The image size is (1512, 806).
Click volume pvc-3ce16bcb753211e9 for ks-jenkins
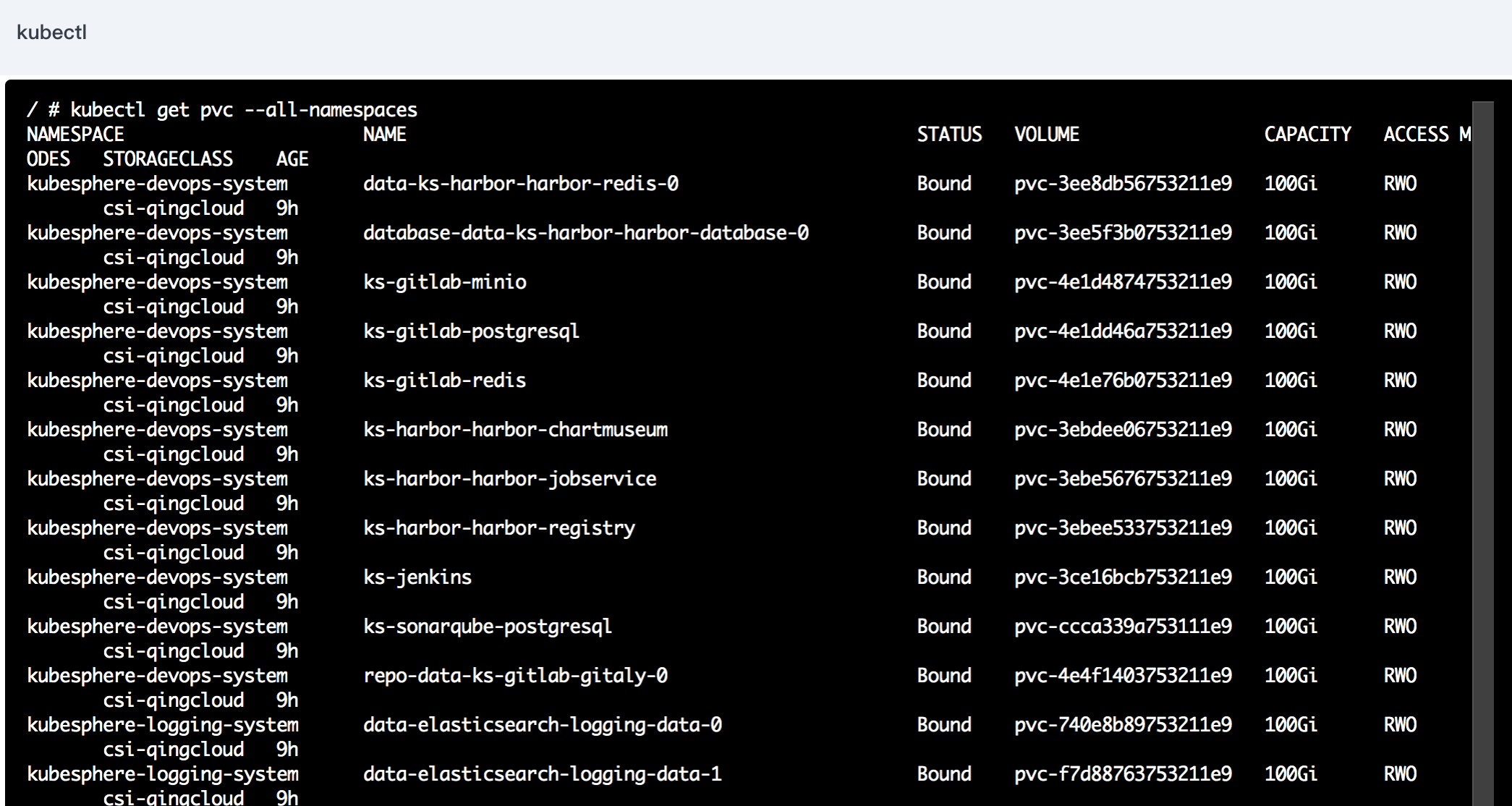click(1122, 577)
